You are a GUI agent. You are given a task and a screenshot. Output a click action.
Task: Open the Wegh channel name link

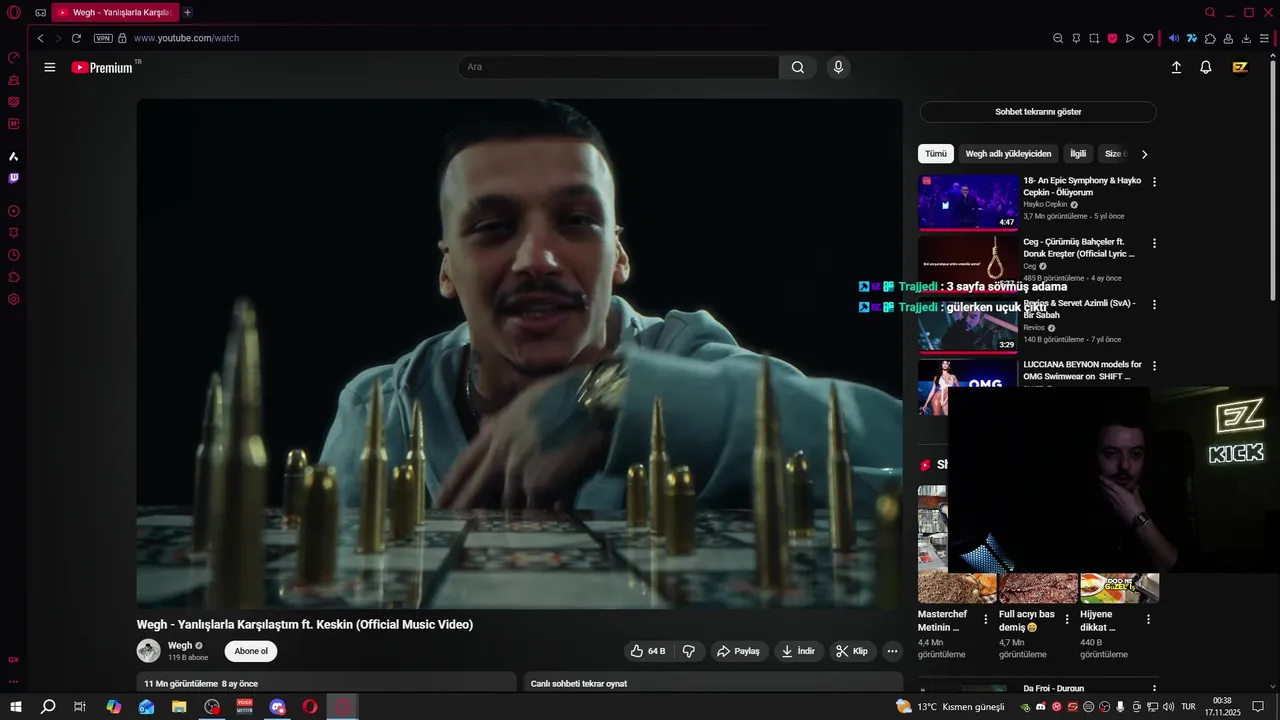tap(180, 646)
